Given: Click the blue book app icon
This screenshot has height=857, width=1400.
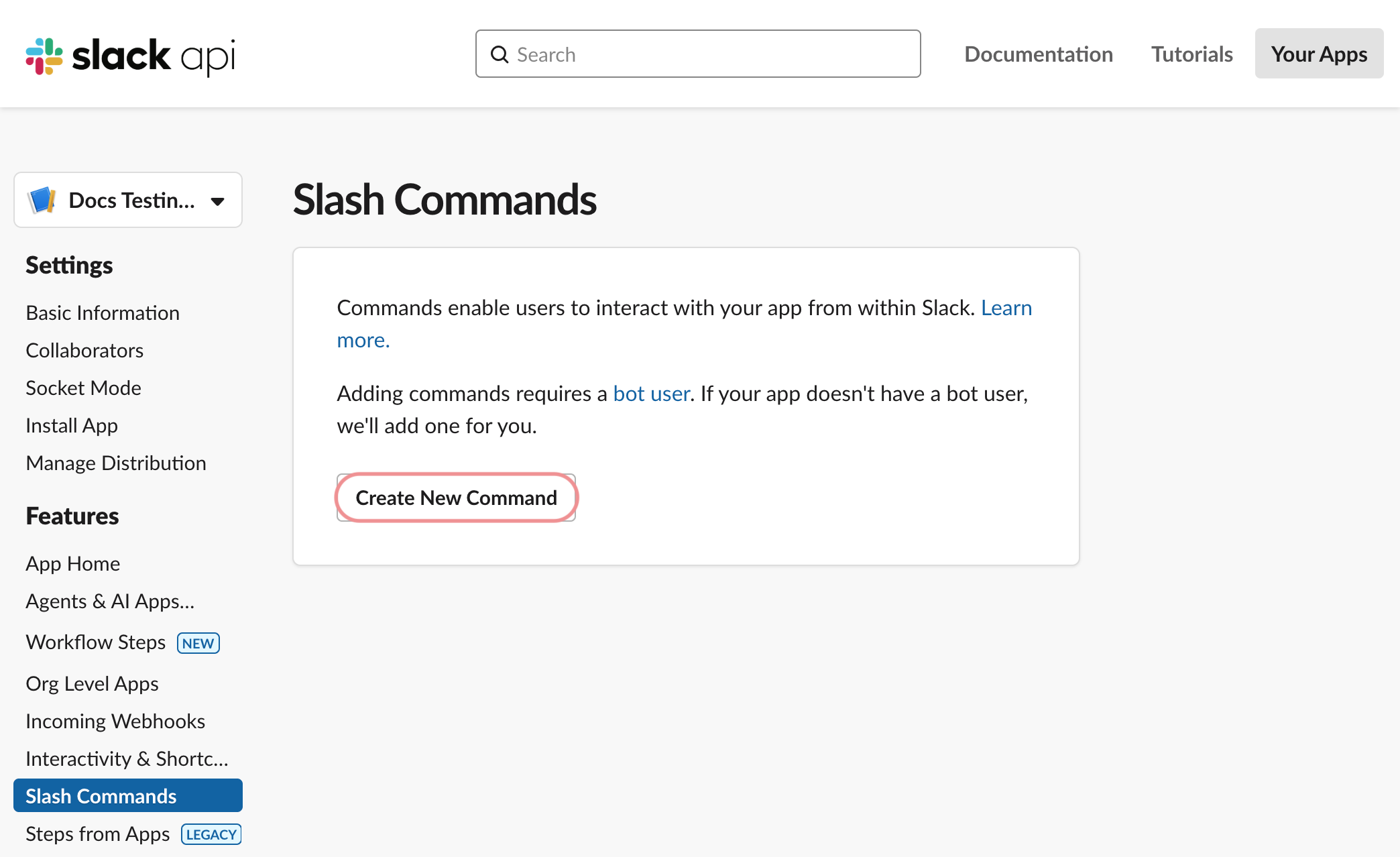Looking at the screenshot, I should coord(42,199).
